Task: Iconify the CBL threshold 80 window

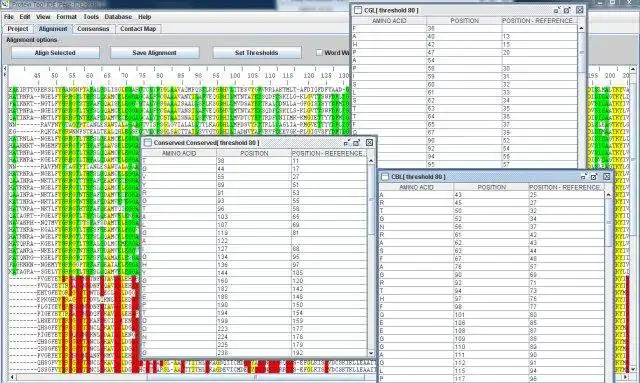Action: coord(584,177)
